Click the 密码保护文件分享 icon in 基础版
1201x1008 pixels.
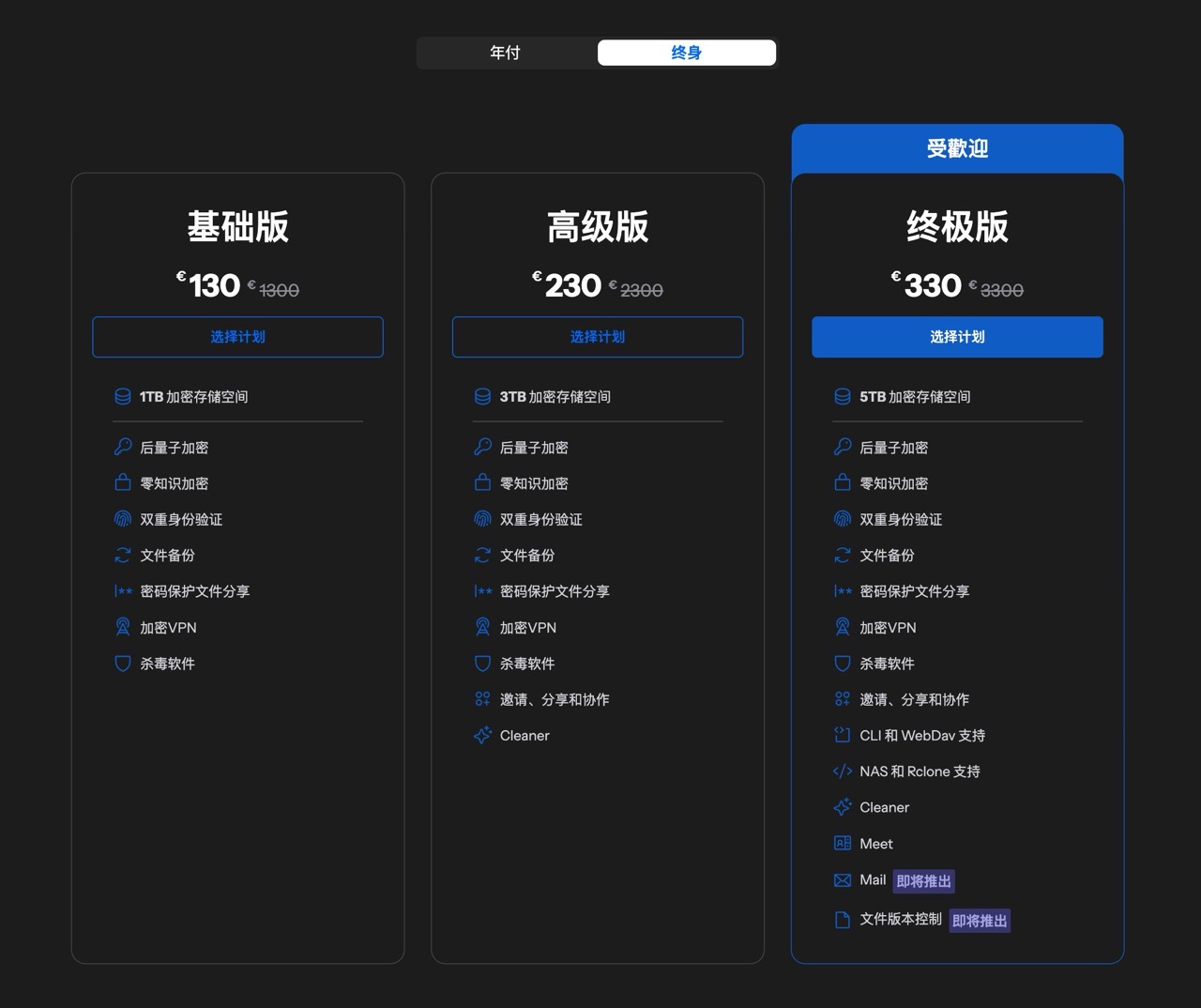pos(123,591)
